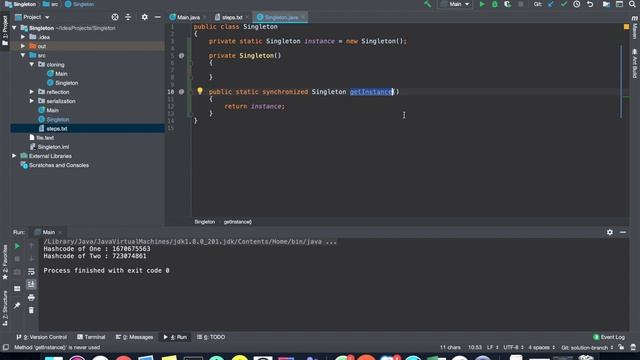This screenshot has height=360, width=640.
Task: Click the Build Project hammer icon
Action: tap(428, 4)
